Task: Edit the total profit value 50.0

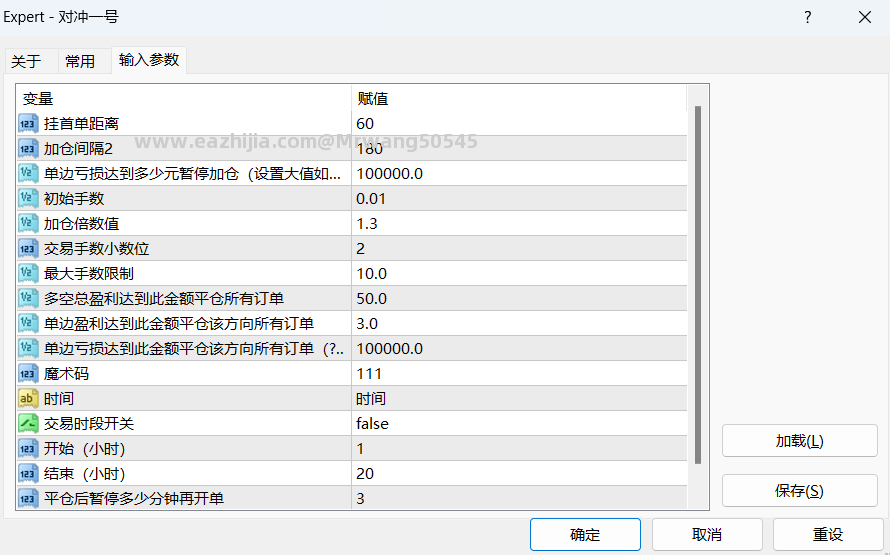Action: coord(519,298)
